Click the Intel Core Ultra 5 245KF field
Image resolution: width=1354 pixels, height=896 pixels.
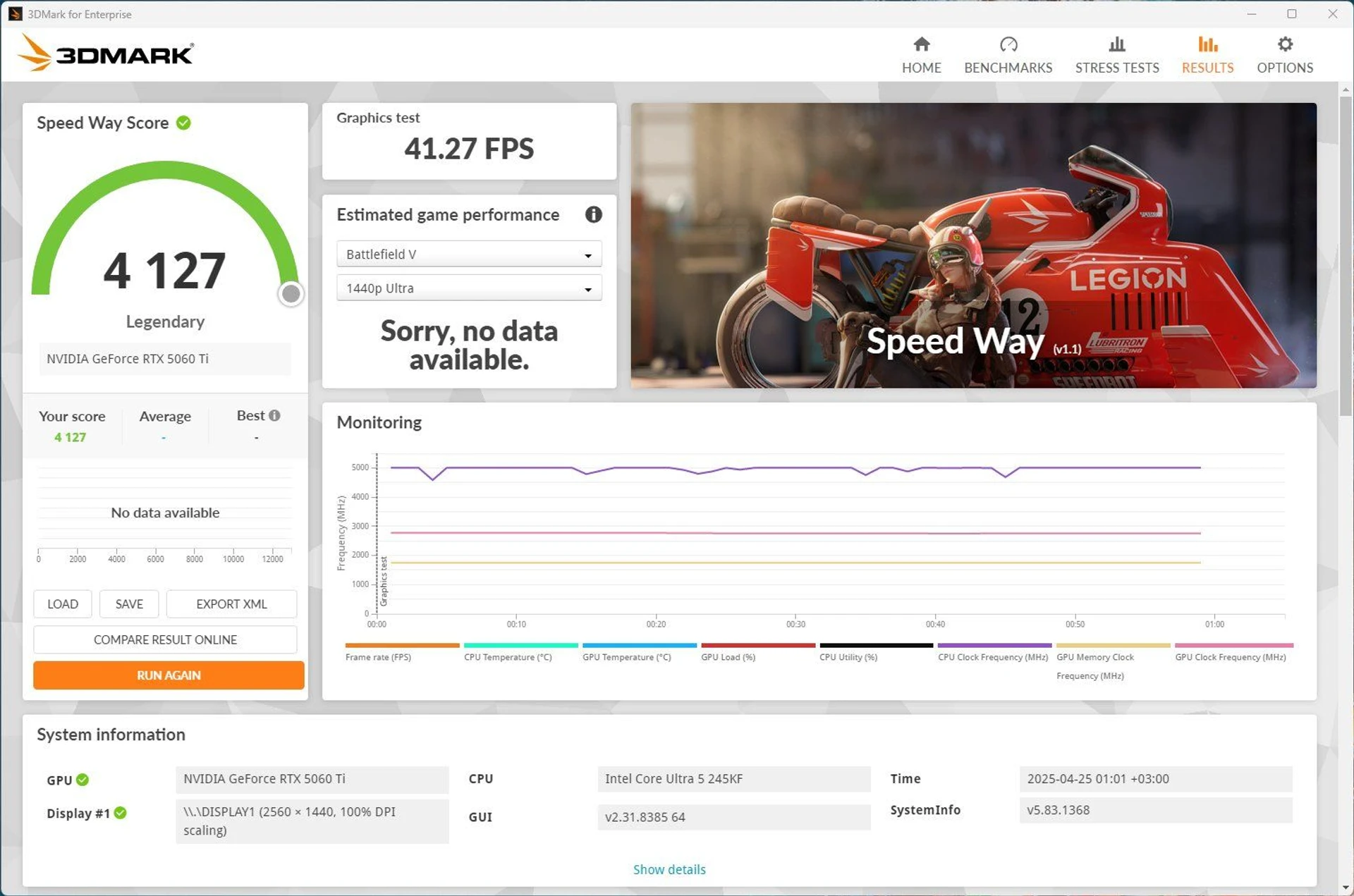tap(734, 779)
